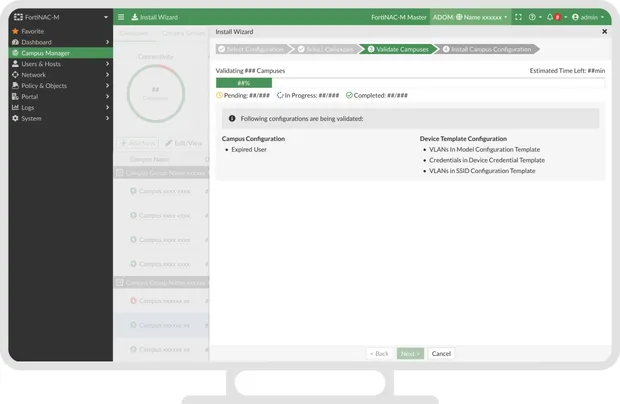Go to Install Campus Configuration step
This screenshot has width=620, height=404.
point(487,49)
